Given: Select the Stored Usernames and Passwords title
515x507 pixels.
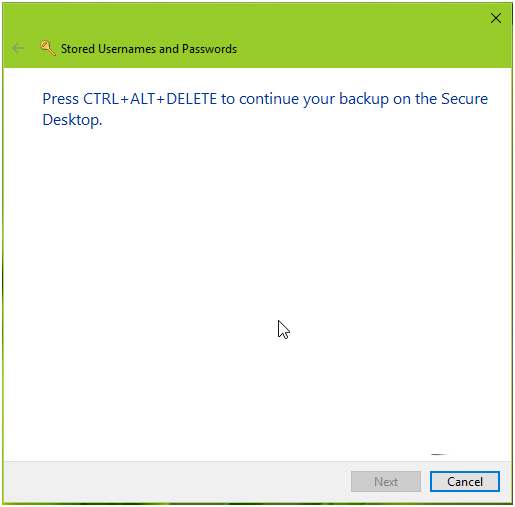Looking at the screenshot, I should pyautogui.click(x=149, y=49).
